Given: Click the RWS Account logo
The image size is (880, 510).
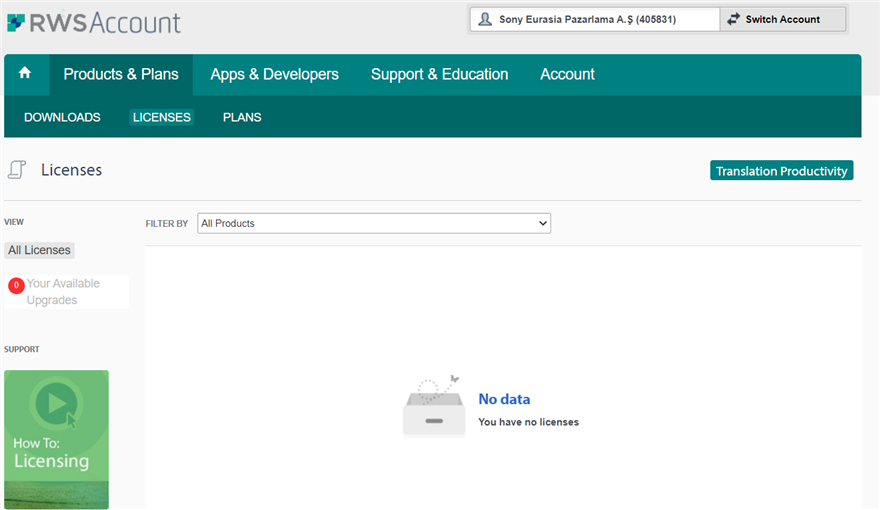Looking at the screenshot, I should [94, 22].
